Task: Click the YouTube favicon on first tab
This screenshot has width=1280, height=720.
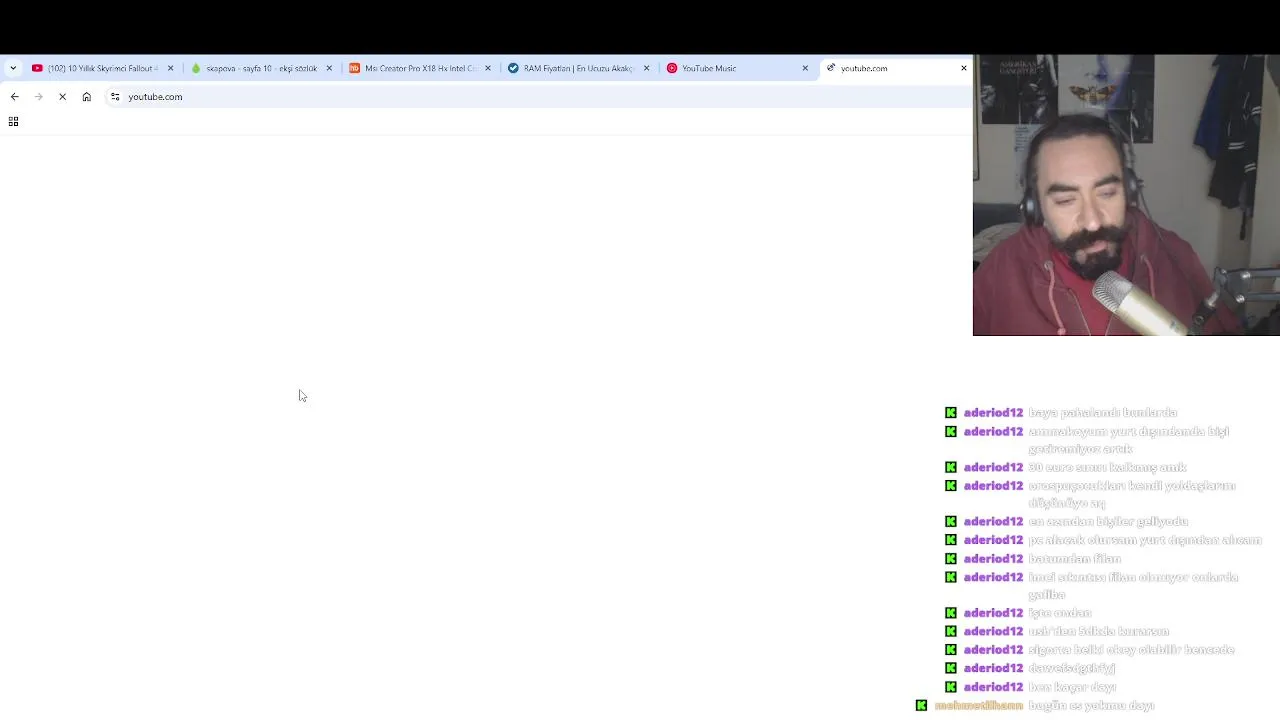Action: point(37,68)
